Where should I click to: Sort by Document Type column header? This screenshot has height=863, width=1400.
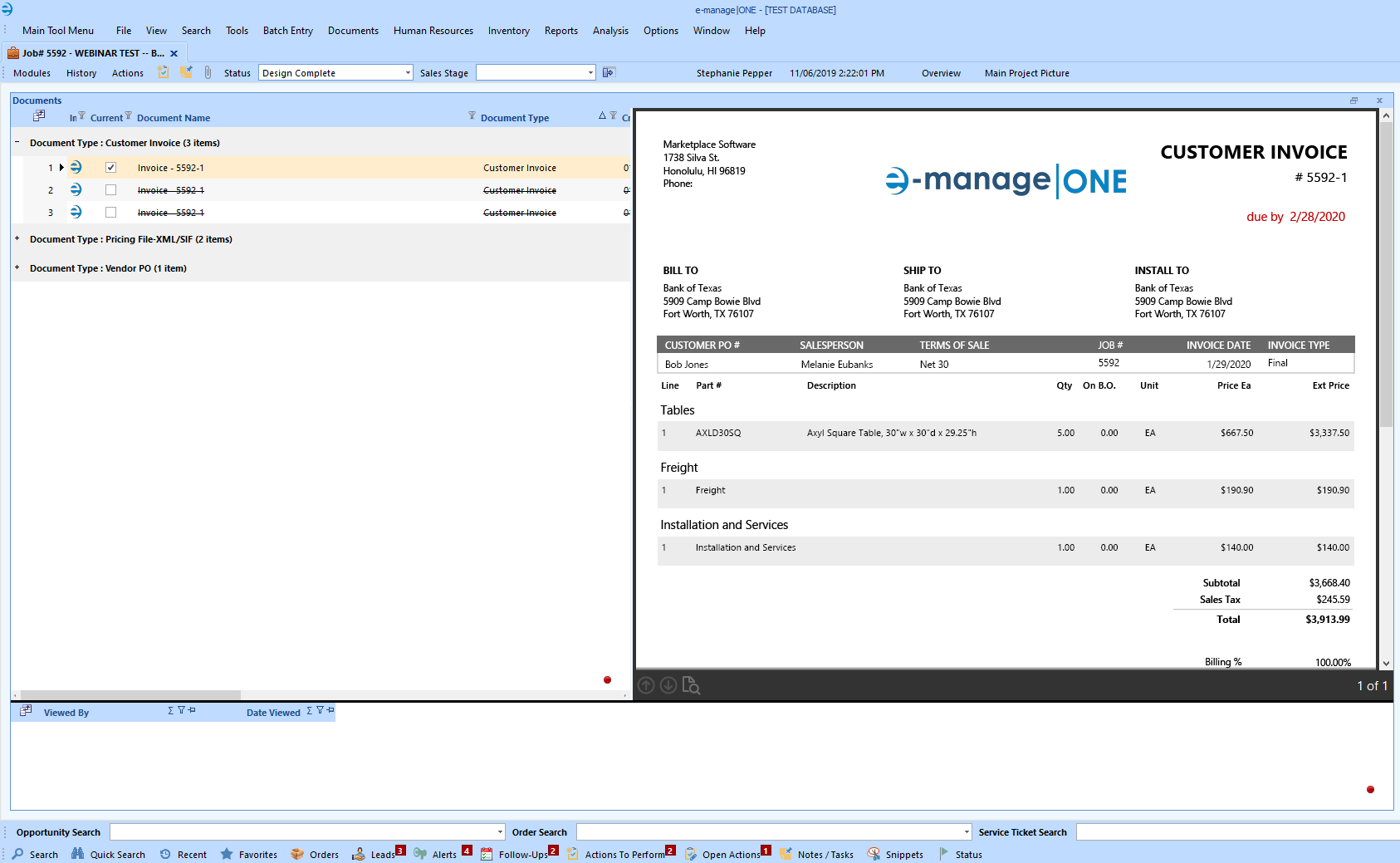pyautogui.click(x=515, y=118)
